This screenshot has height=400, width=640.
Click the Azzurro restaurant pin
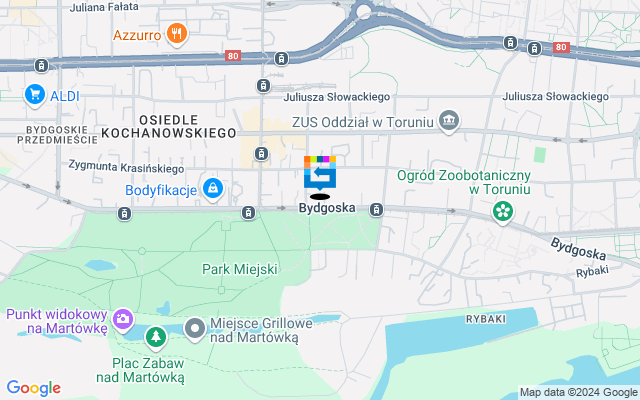pos(176,34)
